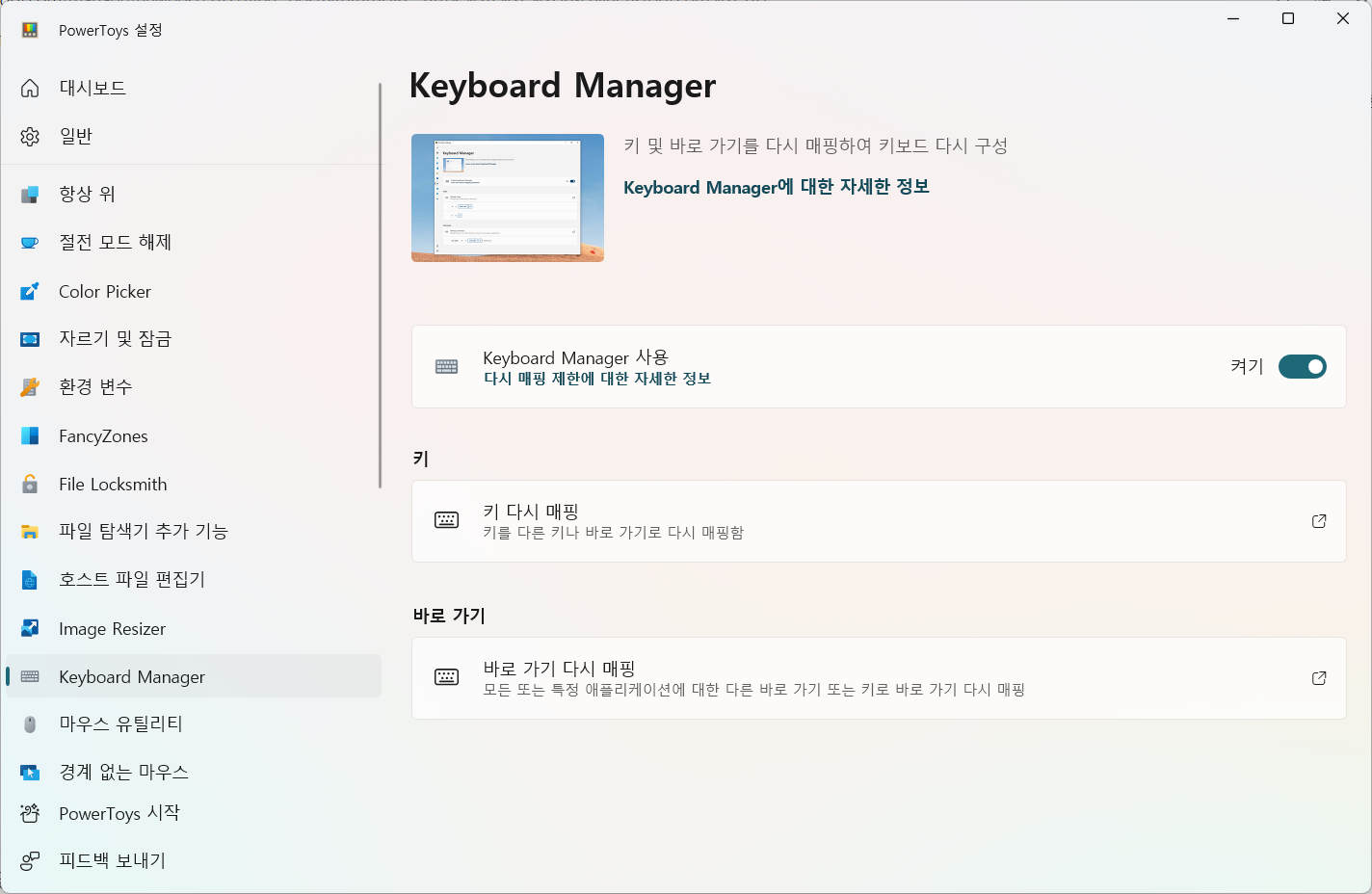Click the File Locksmith sidebar text

[x=113, y=484]
